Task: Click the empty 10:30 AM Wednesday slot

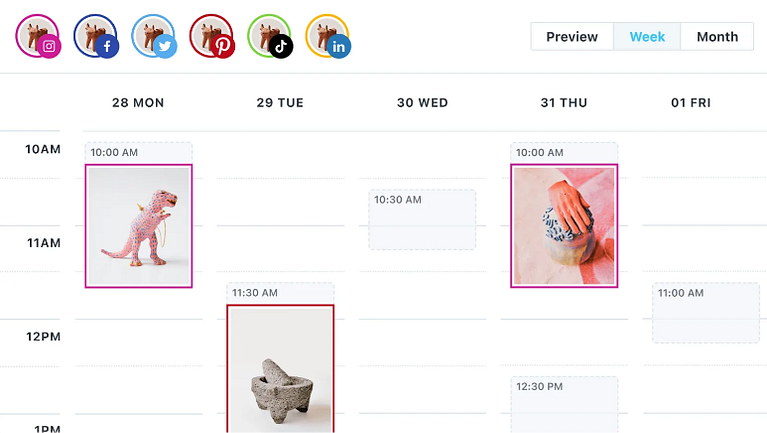Action: click(x=422, y=220)
